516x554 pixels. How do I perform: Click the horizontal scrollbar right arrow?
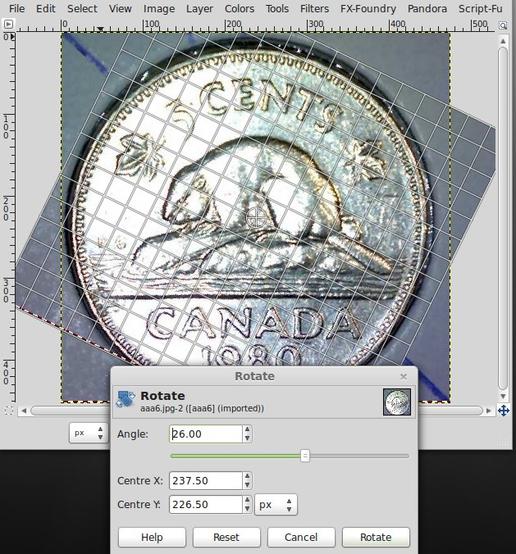point(488,411)
